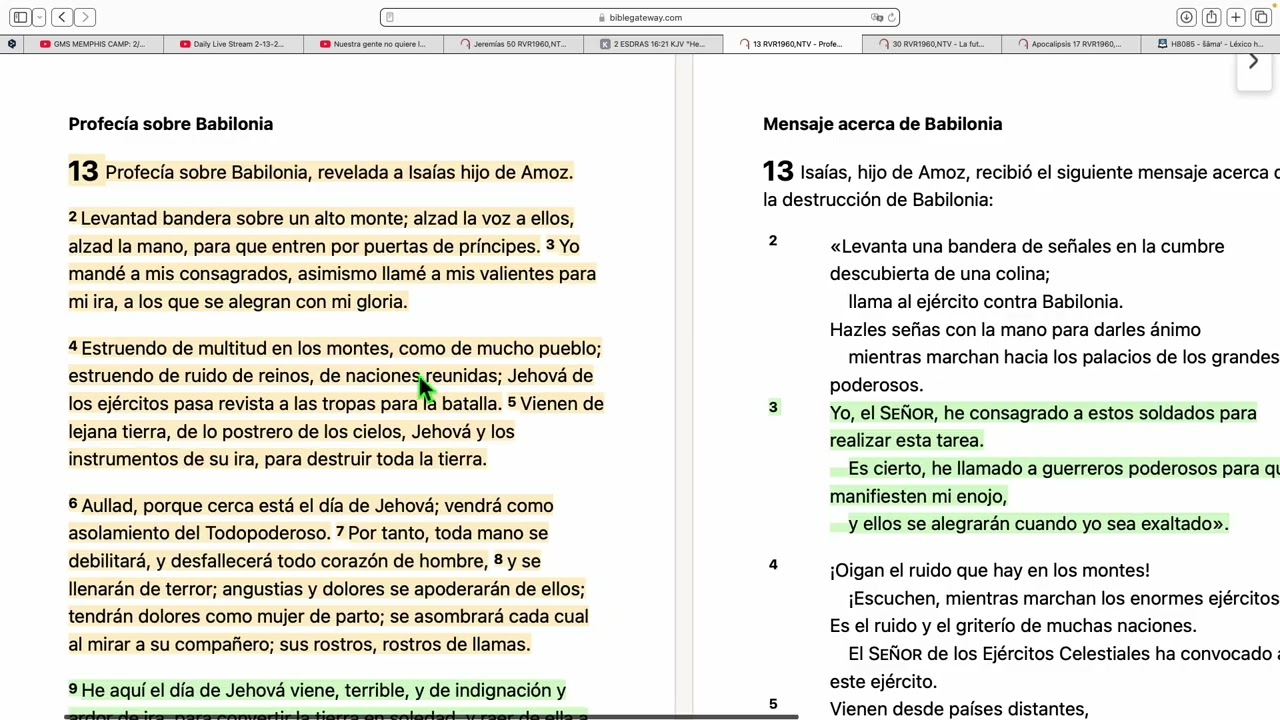Click the line '¡Oigan el ruido que hay en los montes!'
This screenshot has height=720, width=1280.
(x=990, y=570)
